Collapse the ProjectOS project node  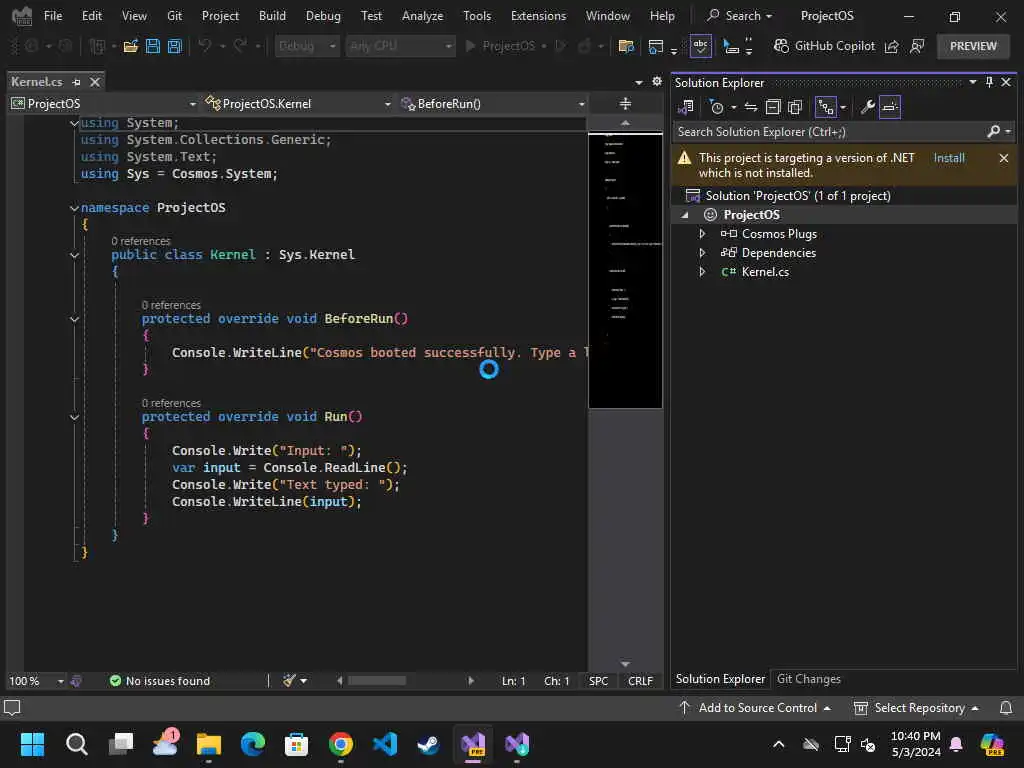click(684, 215)
